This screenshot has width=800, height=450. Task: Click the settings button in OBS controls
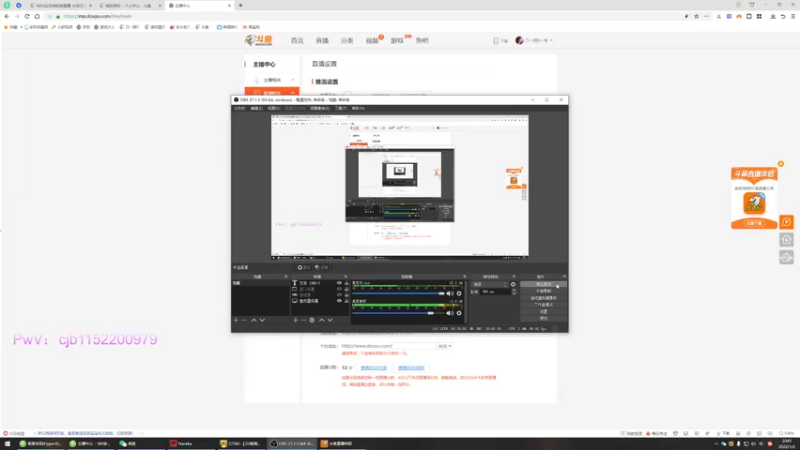pos(543,311)
